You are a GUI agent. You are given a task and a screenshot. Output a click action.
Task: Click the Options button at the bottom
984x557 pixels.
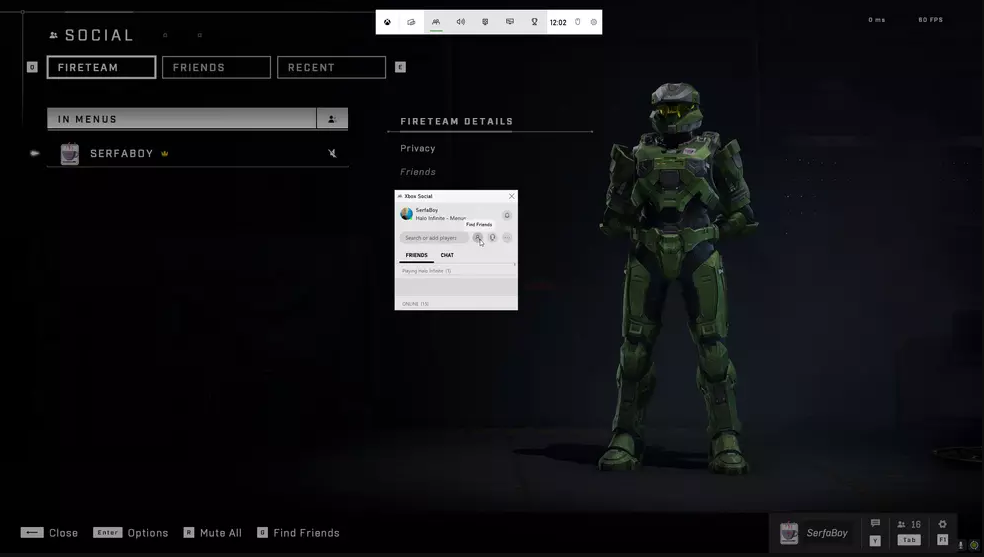tap(131, 533)
